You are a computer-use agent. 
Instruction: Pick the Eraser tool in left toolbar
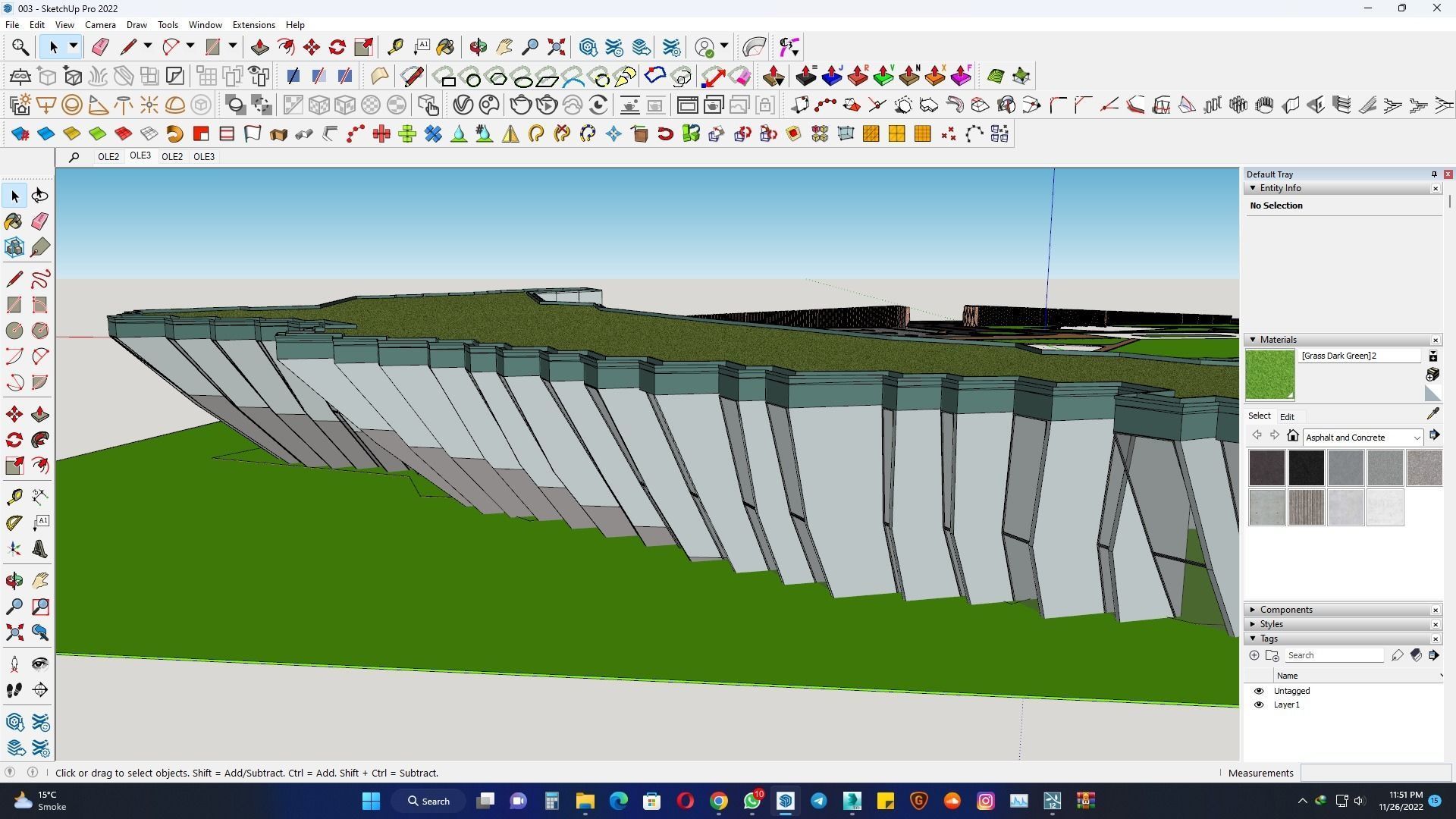tap(40, 221)
